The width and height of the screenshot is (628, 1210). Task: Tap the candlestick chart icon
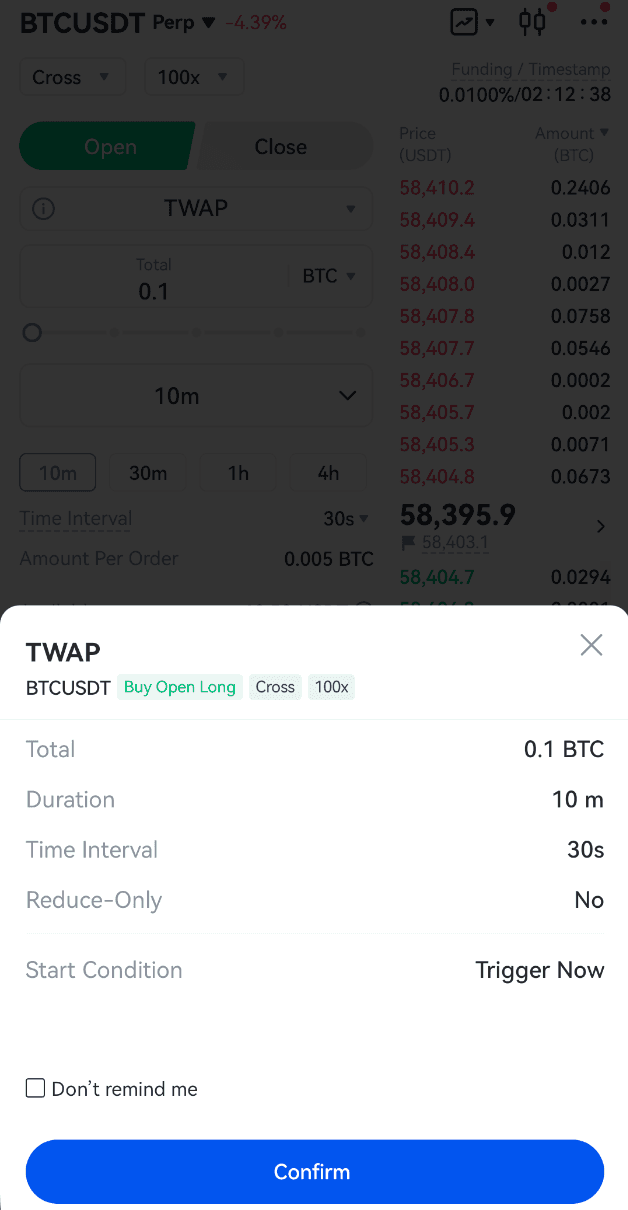[x=532, y=21]
